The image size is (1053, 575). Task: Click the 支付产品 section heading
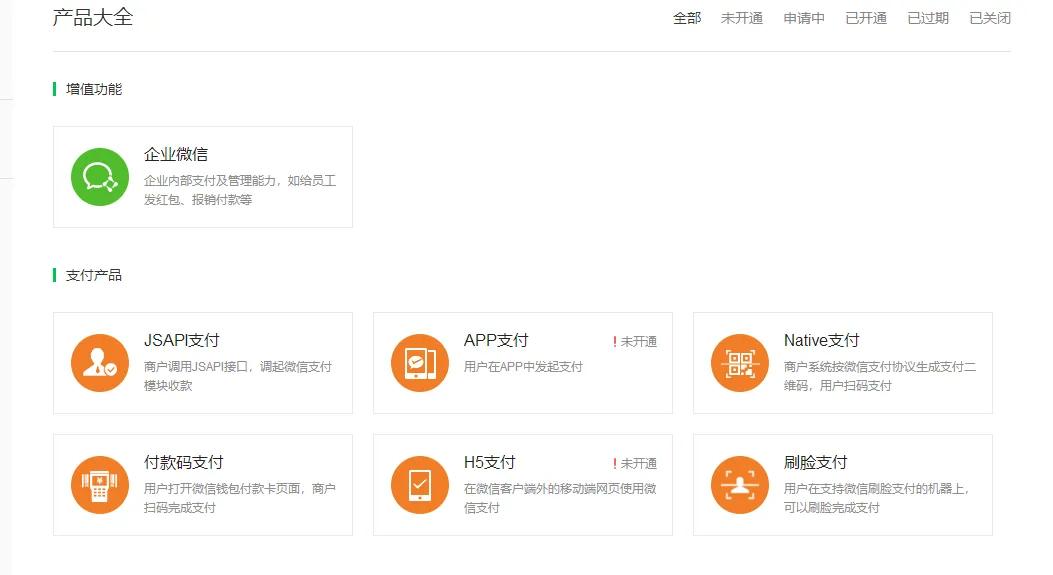[x=94, y=275]
